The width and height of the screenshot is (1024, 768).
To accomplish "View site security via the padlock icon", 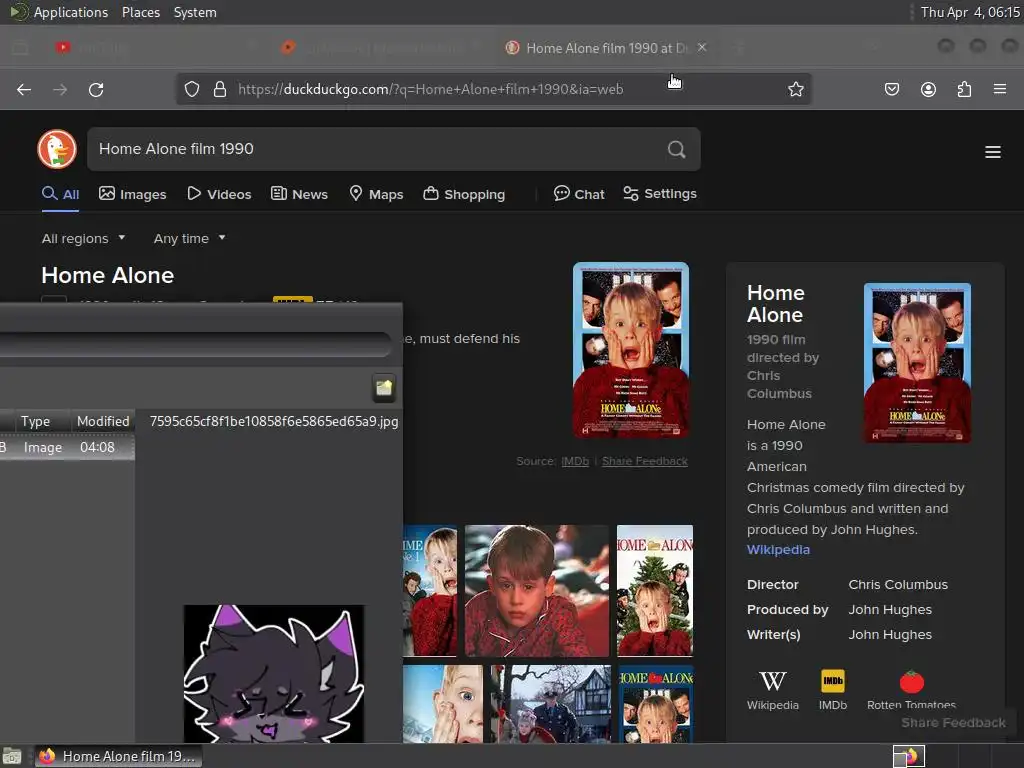I will pyautogui.click(x=220, y=89).
